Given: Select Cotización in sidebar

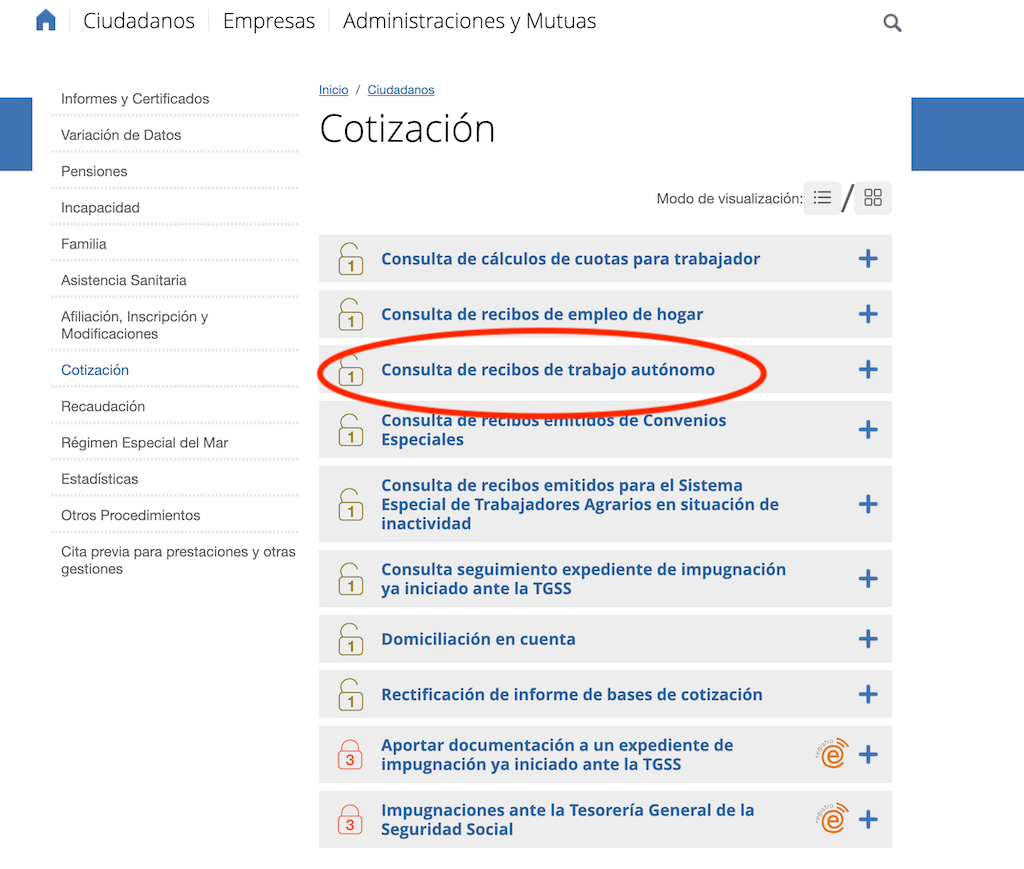Looking at the screenshot, I should pos(95,370).
